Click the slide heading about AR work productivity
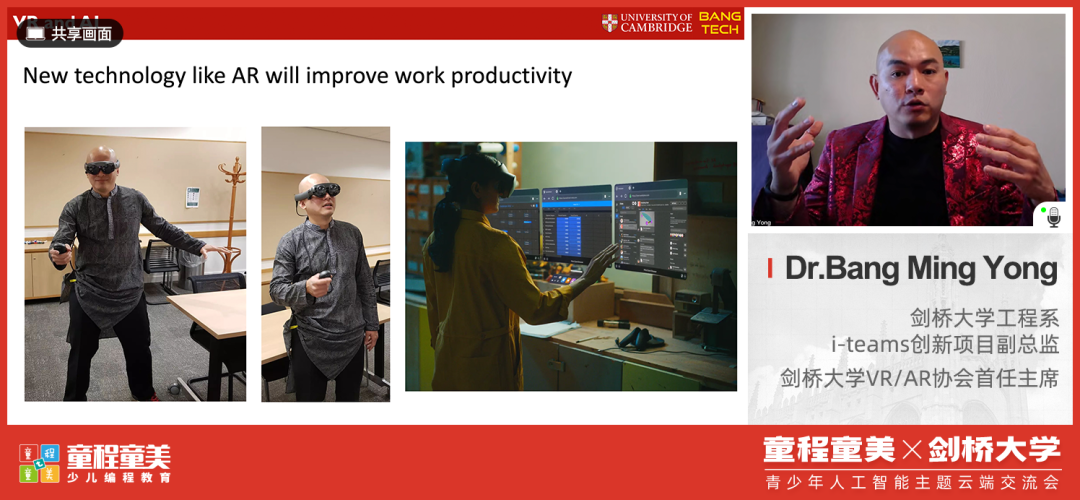1080x500 pixels. pyautogui.click(x=297, y=76)
